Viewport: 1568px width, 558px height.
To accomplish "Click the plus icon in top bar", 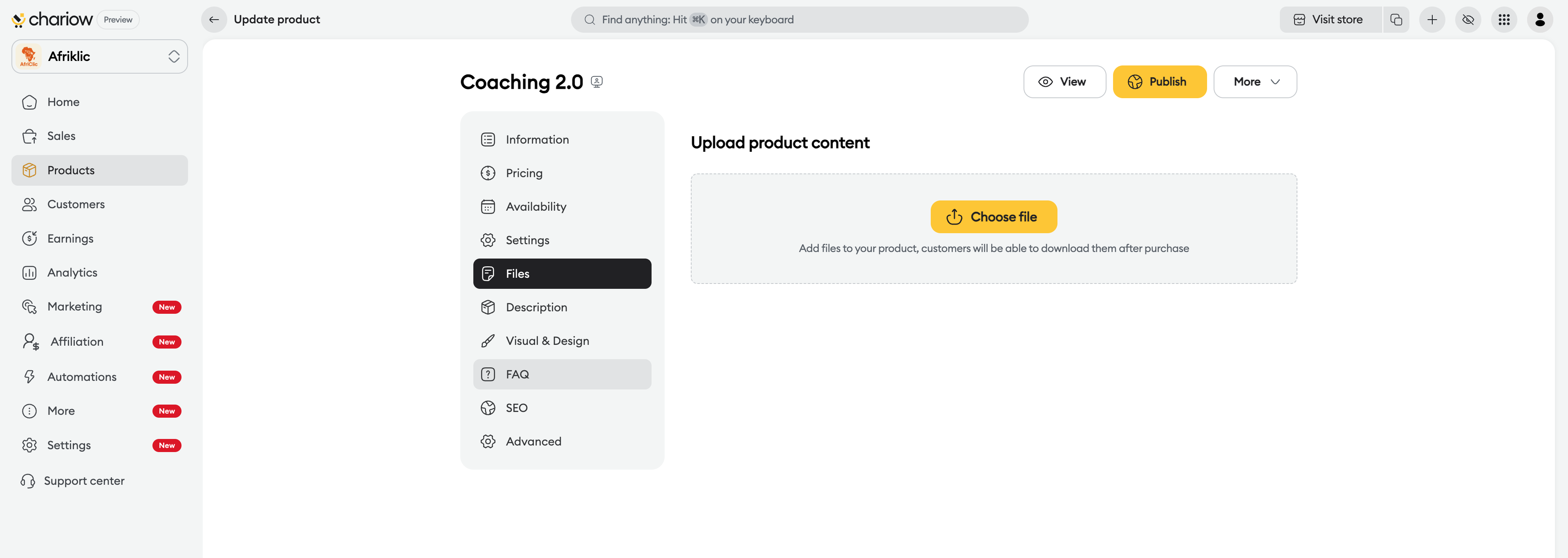I will point(1431,20).
